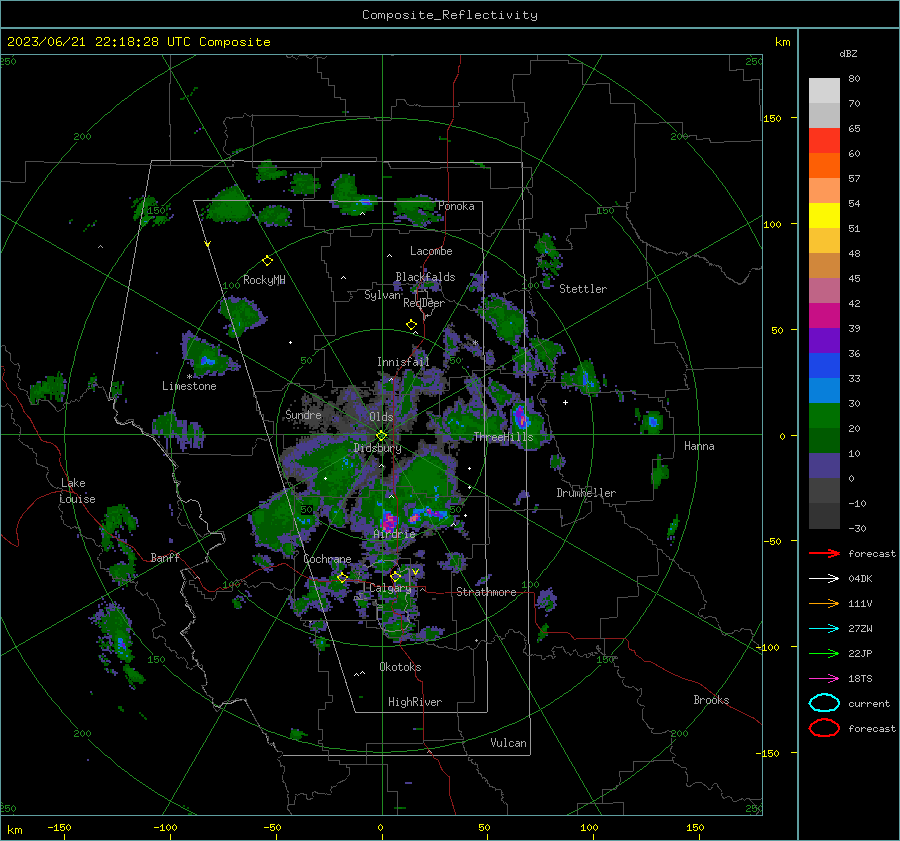Click the Lacombe city label
The image size is (900, 841).
(431, 251)
